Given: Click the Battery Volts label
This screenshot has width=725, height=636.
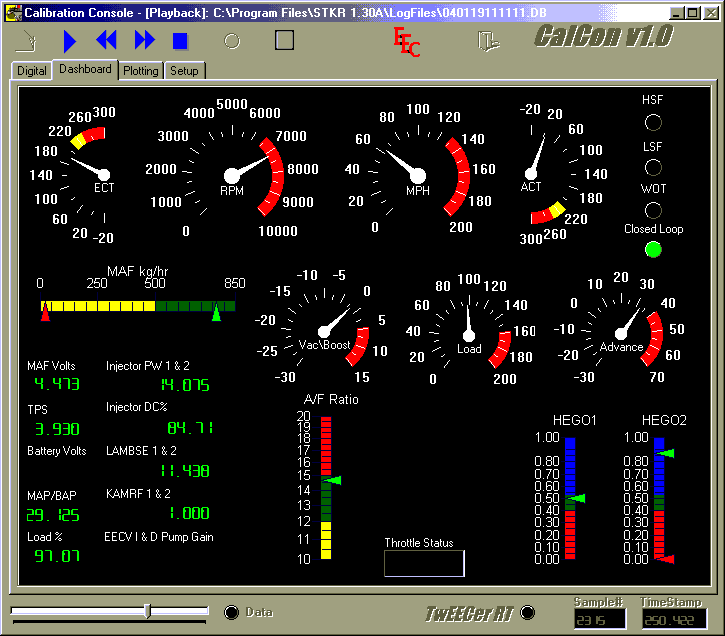Looking at the screenshot, I should (x=57, y=451).
